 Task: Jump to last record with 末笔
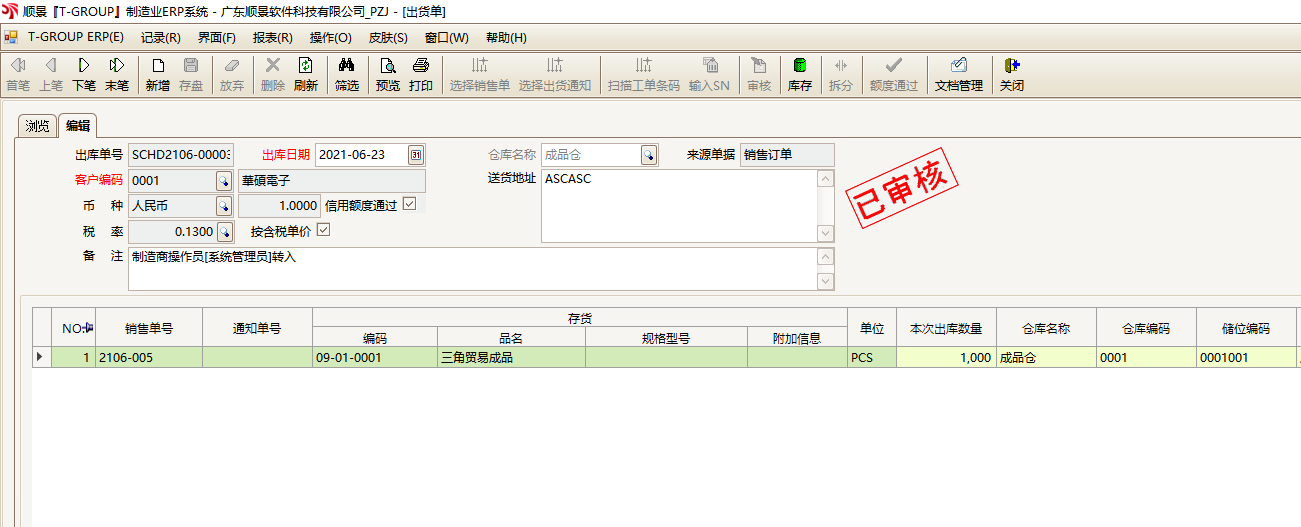click(x=117, y=74)
